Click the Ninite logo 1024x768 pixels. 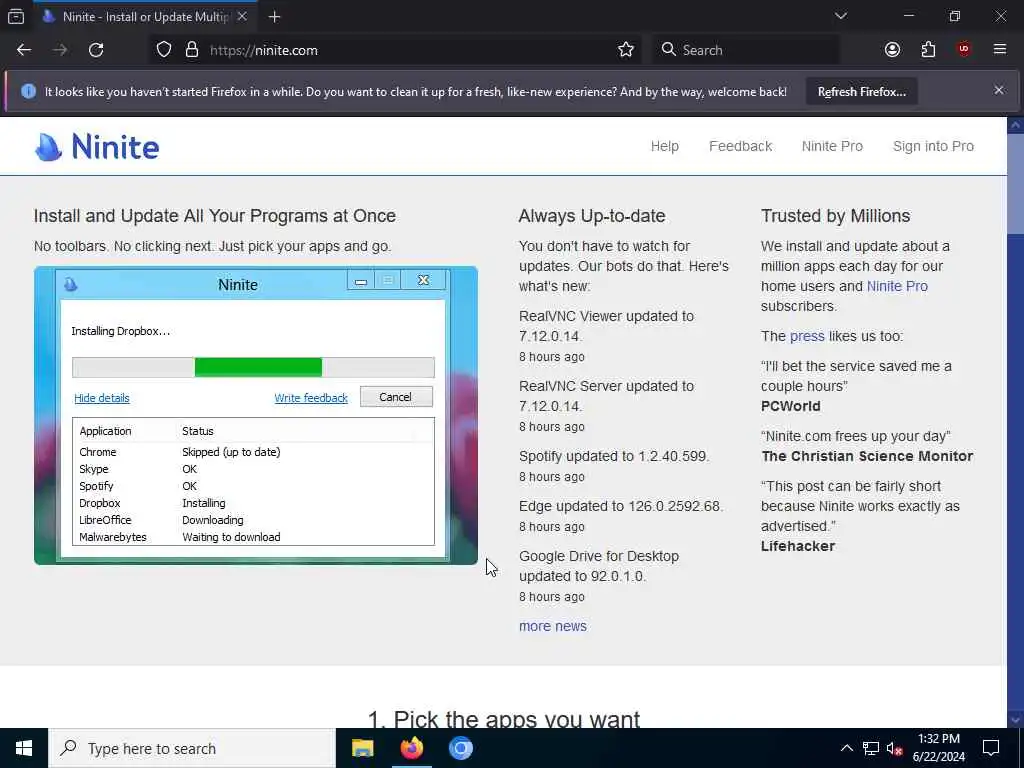click(x=97, y=146)
